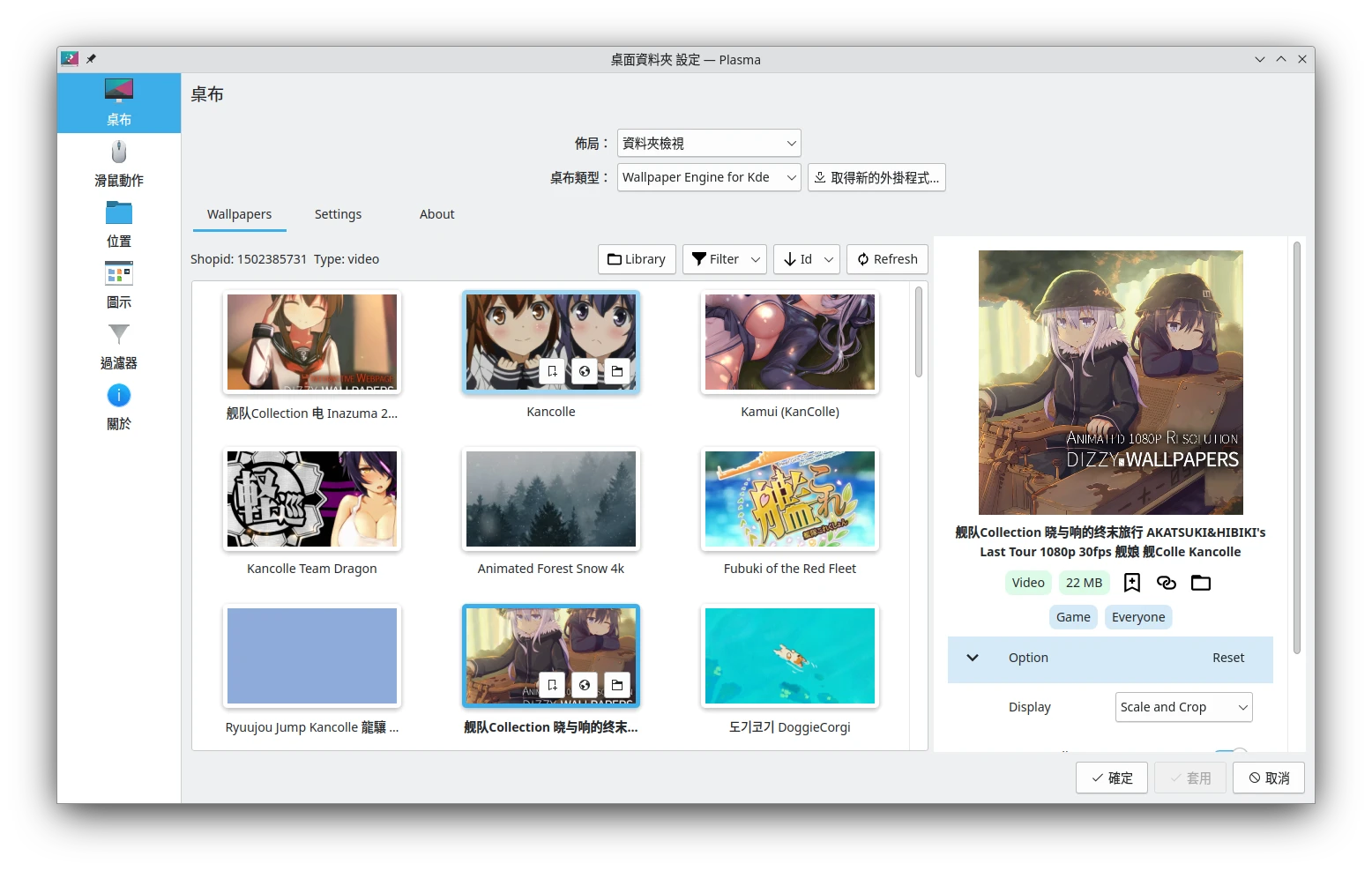
Task: Click the pin icon in title bar
Action: tap(91, 59)
